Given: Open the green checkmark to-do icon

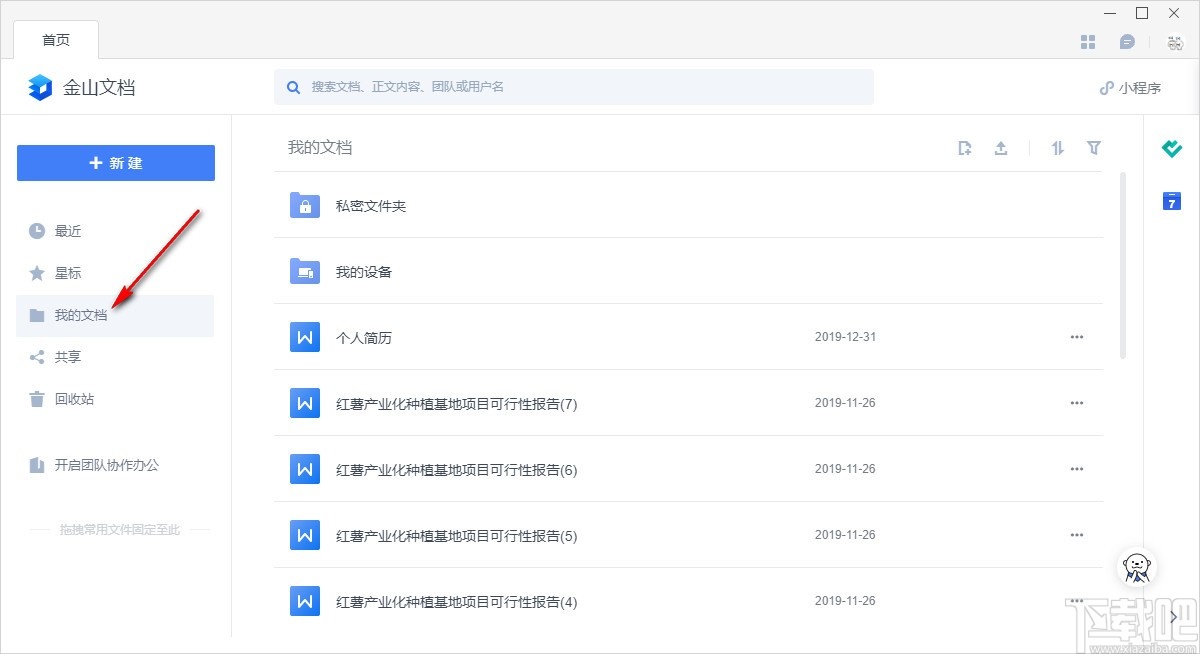Looking at the screenshot, I should (x=1172, y=149).
